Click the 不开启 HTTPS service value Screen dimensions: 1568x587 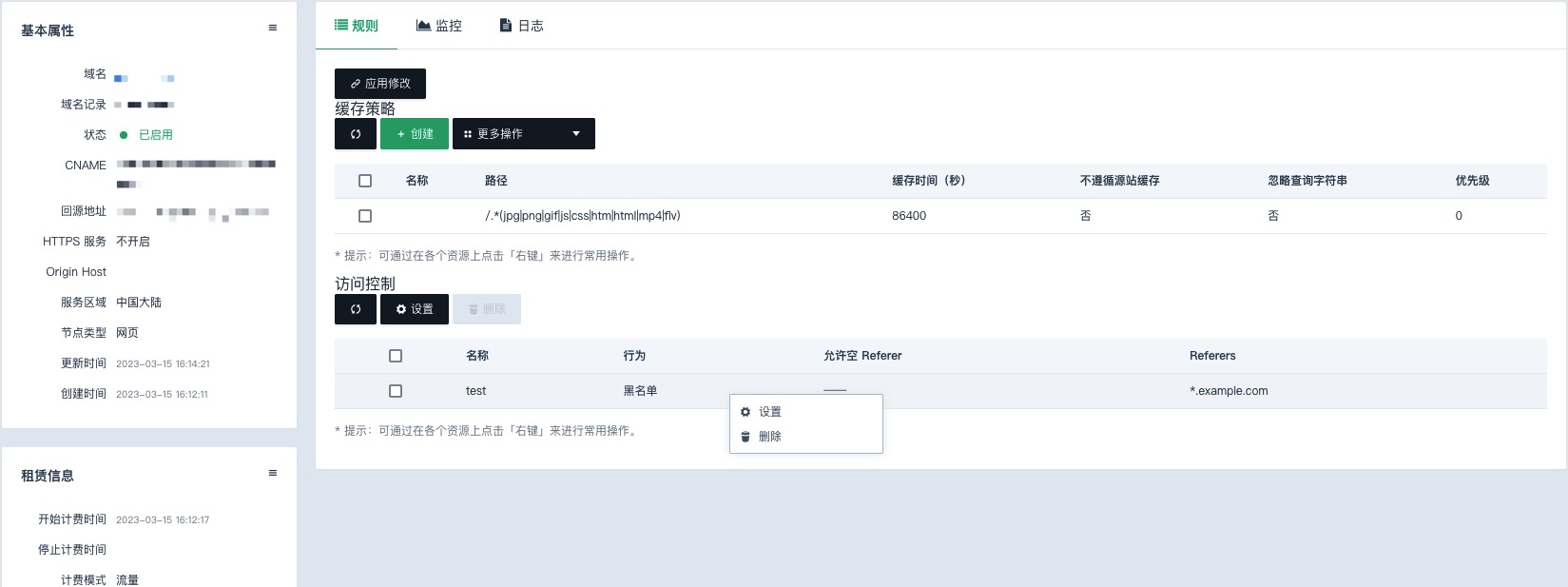133,242
